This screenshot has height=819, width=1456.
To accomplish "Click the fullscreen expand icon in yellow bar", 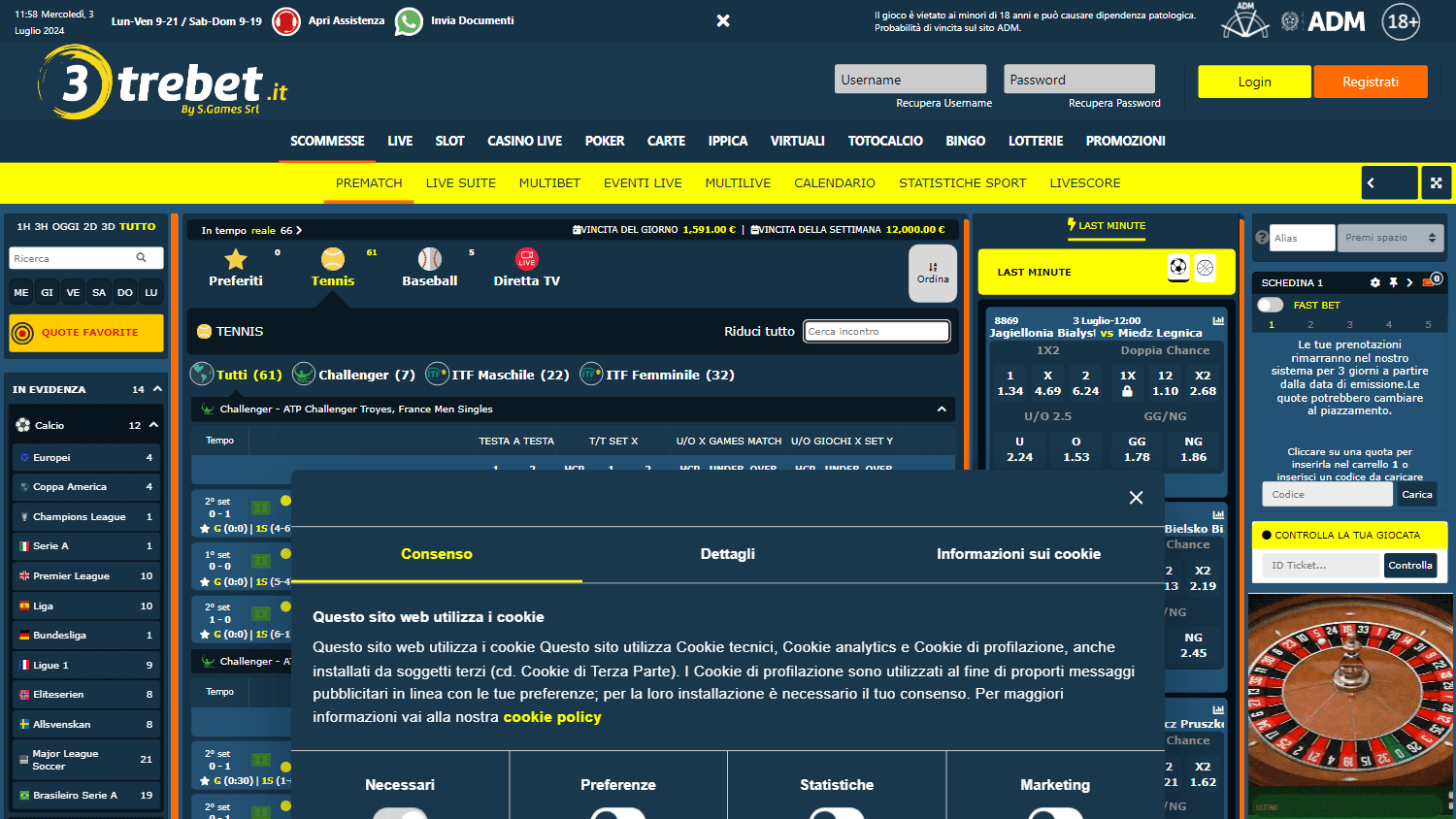I will [x=1436, y=182].
